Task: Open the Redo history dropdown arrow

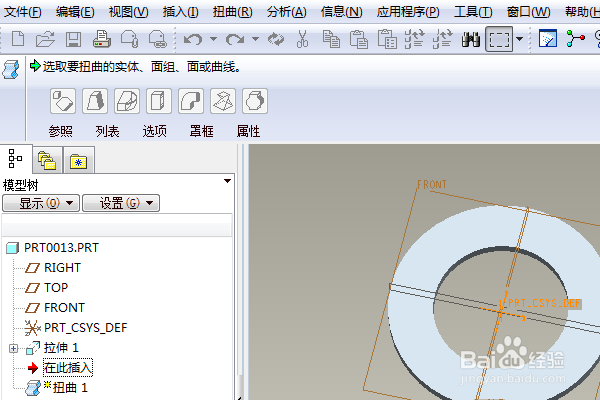Action: 256,39
